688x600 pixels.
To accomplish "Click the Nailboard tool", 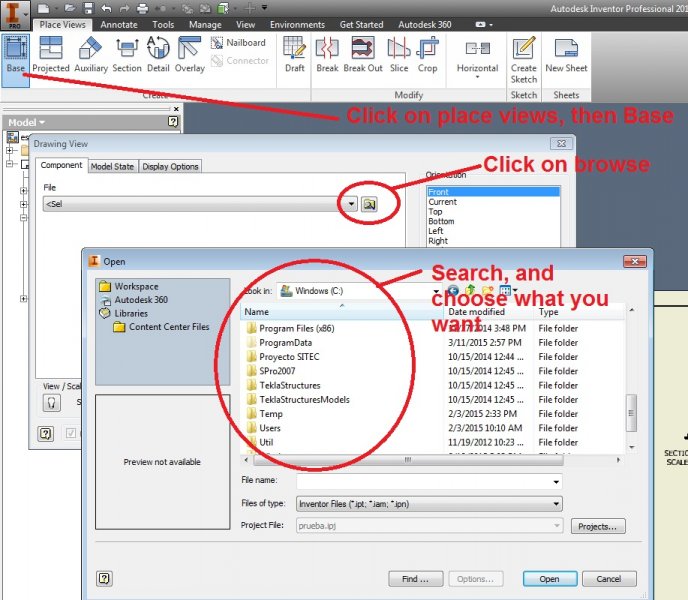I will click(239, 43).
